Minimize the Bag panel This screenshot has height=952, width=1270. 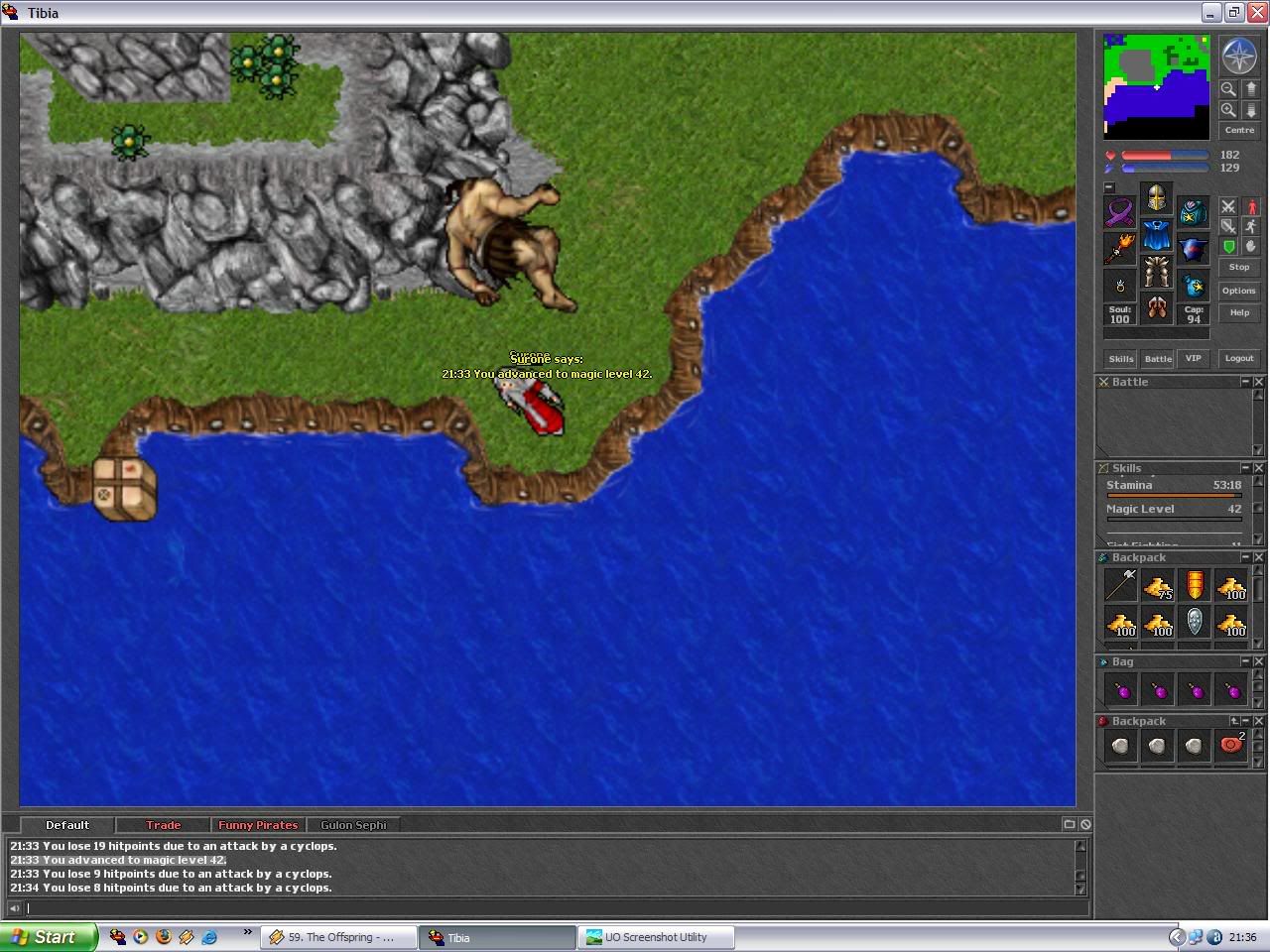pyautogui.click(x=1245, y=661)
